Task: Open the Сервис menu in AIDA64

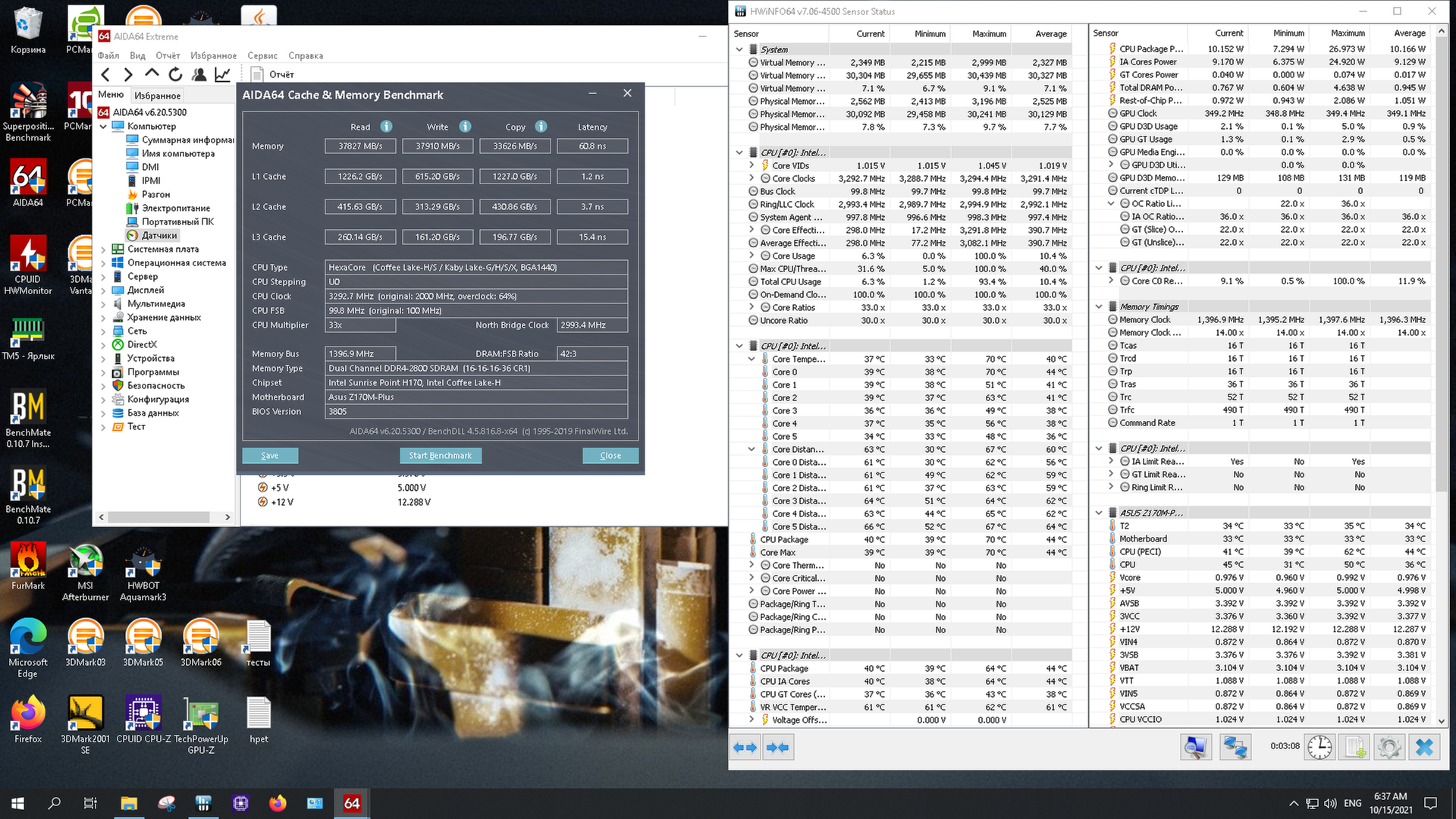Action: 262,55
